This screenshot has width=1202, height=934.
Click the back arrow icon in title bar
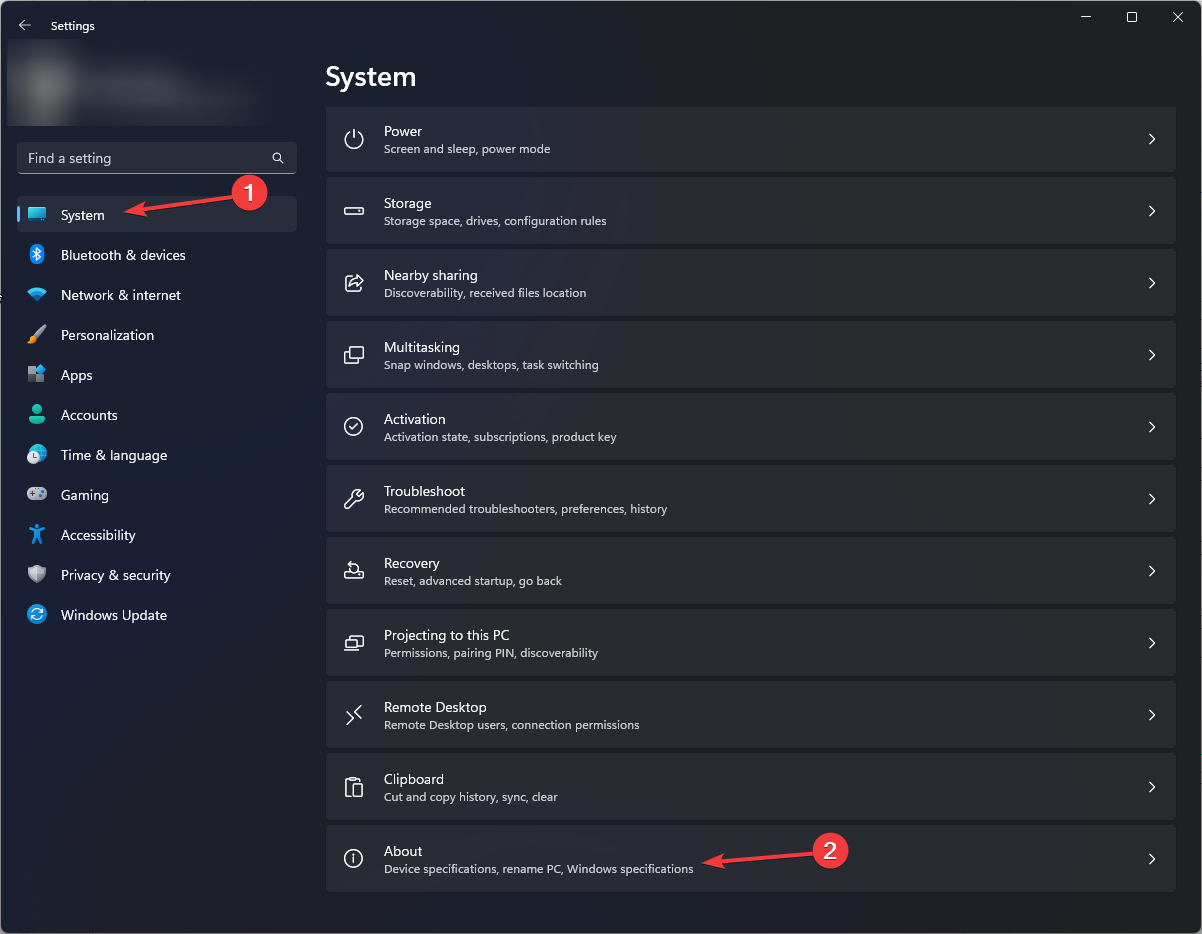tap(25, 26)
